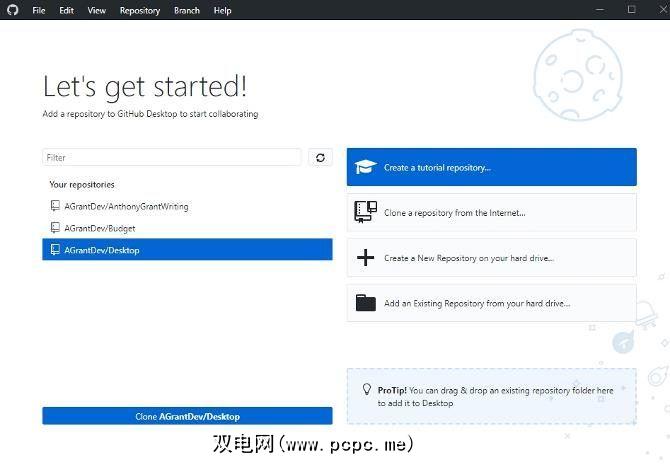Click the repo icon beside AGrantDev/Desktop
Screen dimensions: 670x467
pyautogui.click(x=55, y=250)
